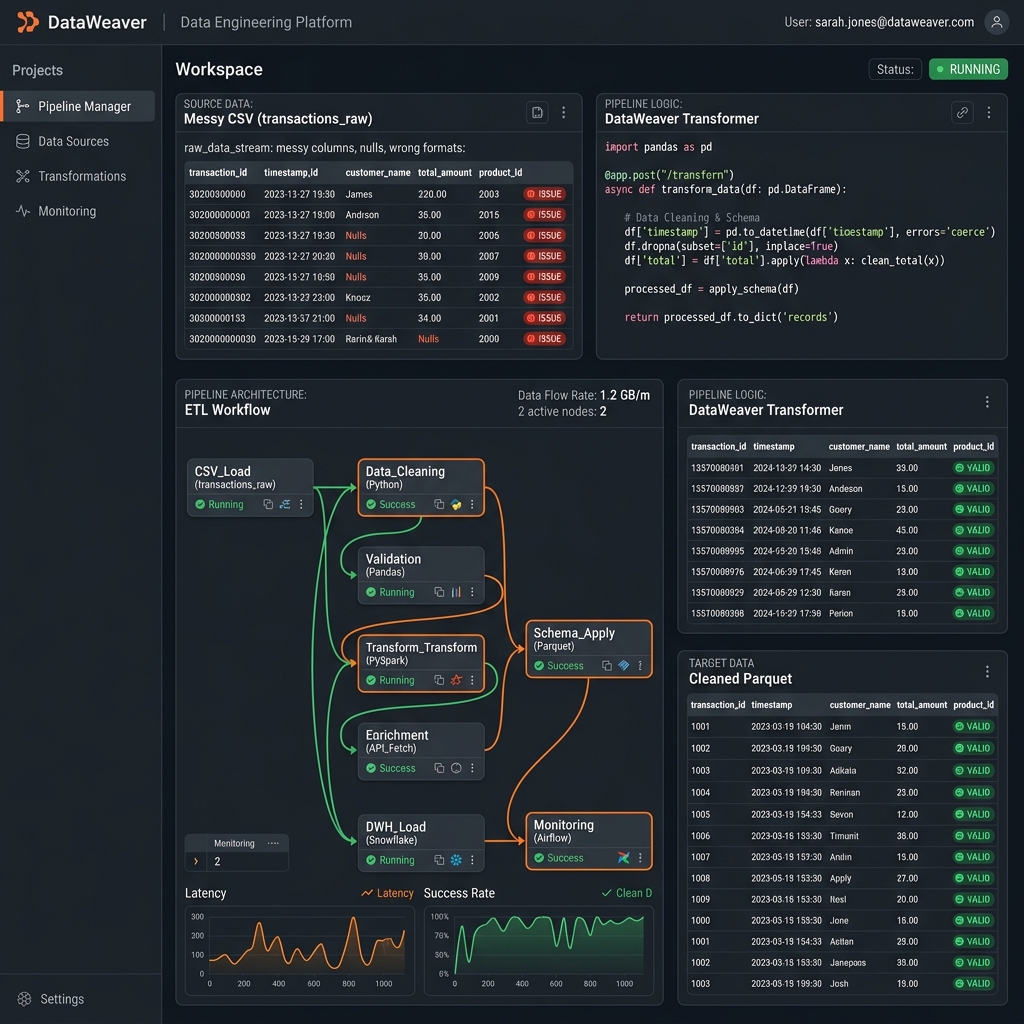This screenshot has width=1024, height=1024.
Task: Open Cleaned Parquet panel three-dot menu
Action: click(x=987, y=671)
